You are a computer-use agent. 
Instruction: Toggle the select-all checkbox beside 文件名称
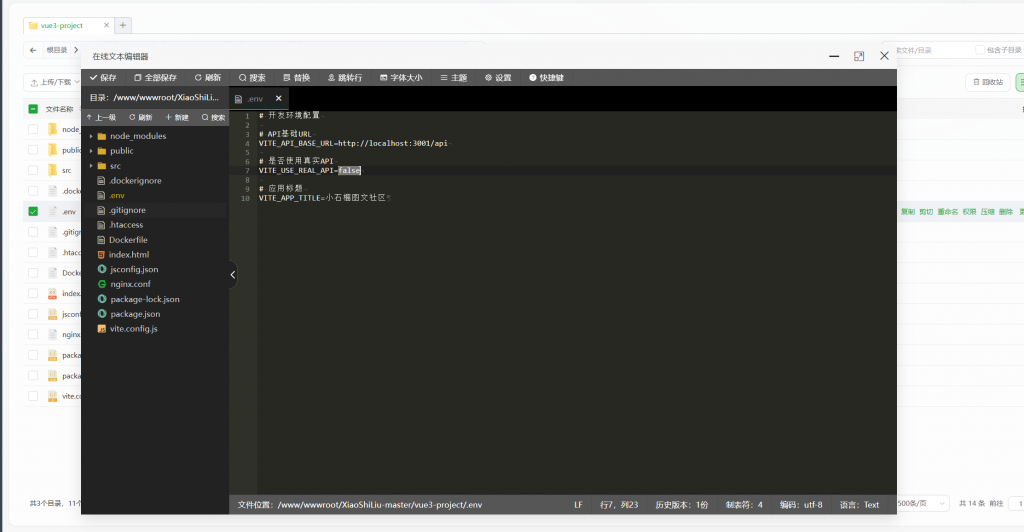33,109
